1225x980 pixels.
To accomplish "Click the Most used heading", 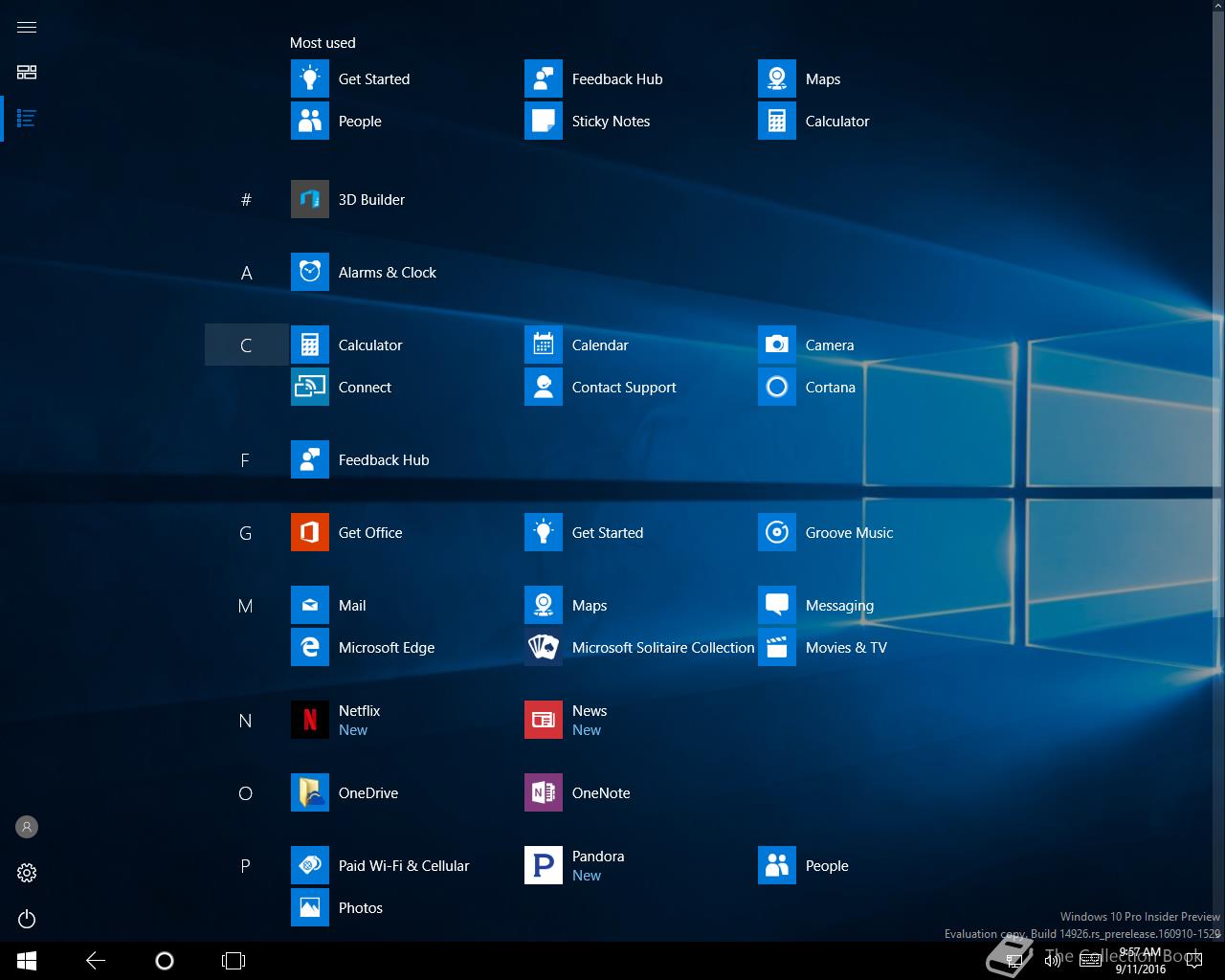I will coord(323,42).
